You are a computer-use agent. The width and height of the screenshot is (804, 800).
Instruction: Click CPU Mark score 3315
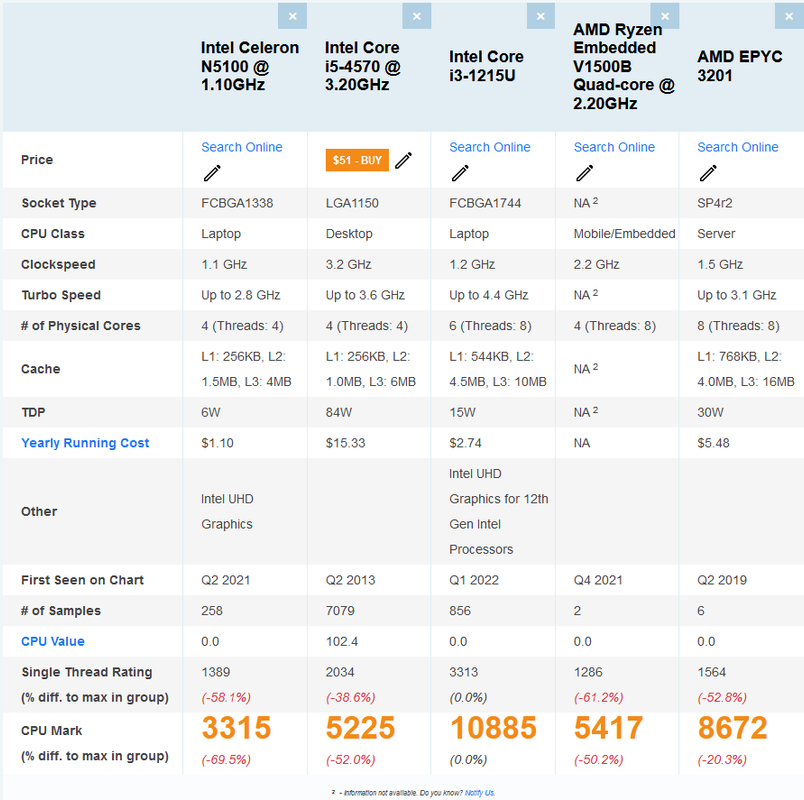tap(236, 728)
